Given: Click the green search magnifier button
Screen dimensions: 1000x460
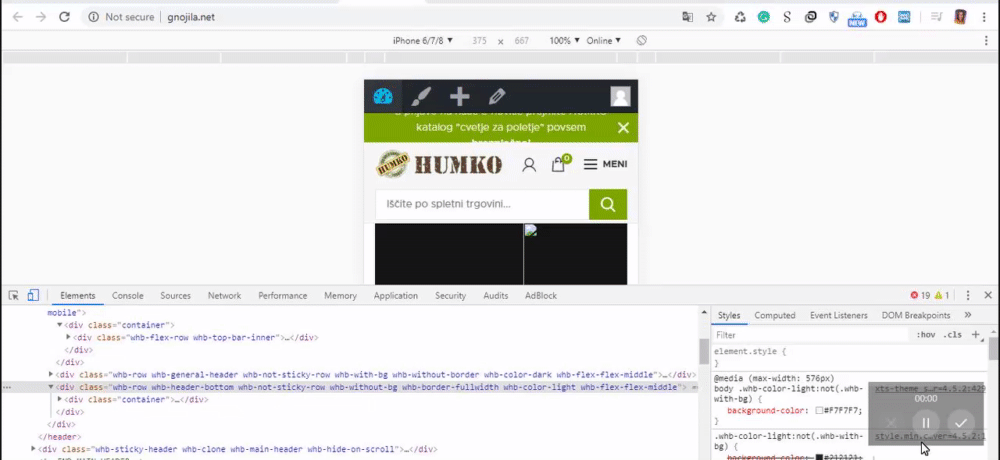Looking at the screenshot, I should click(608, 204).
